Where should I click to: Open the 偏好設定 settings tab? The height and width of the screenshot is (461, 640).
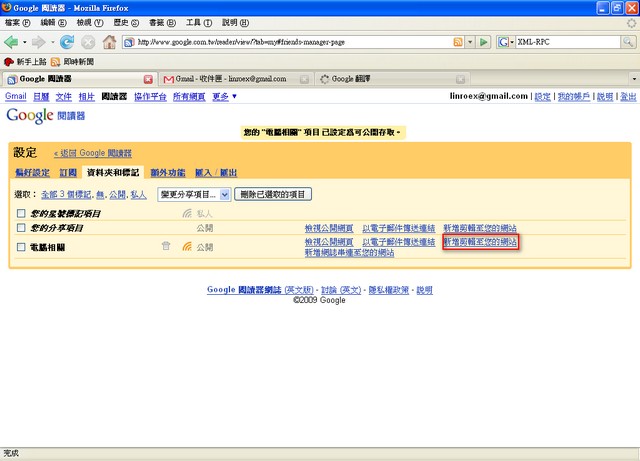(32, 173)
